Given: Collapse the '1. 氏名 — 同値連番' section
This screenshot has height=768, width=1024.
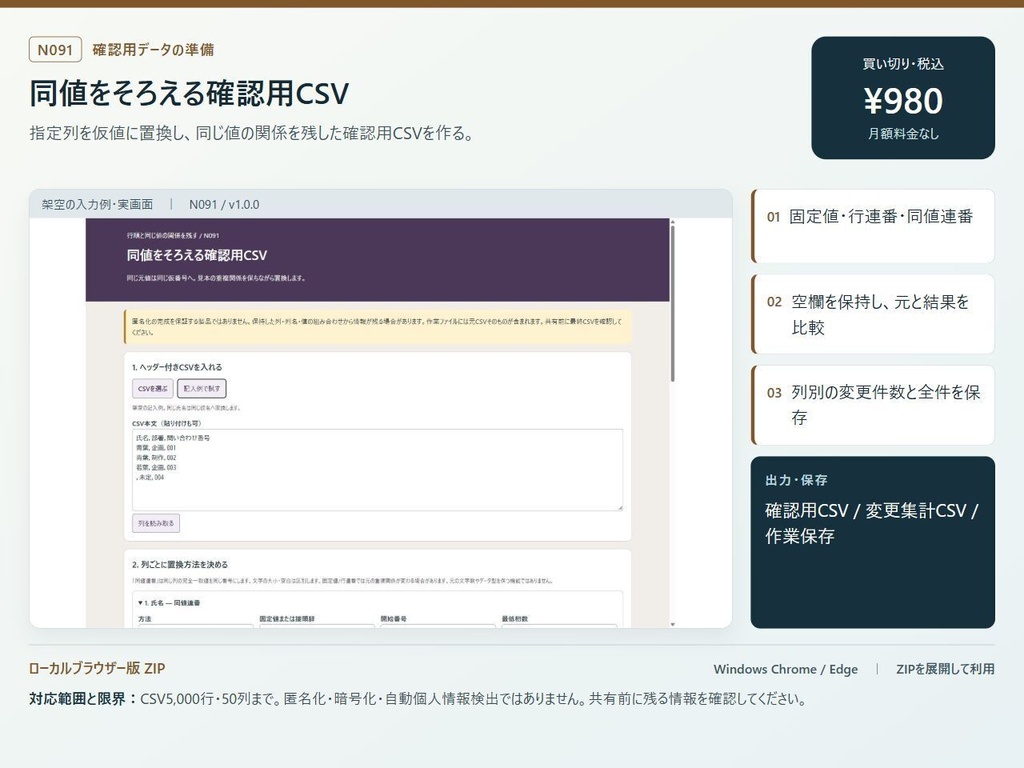Looking at the screenshot, I should click(x=169, y=603).
